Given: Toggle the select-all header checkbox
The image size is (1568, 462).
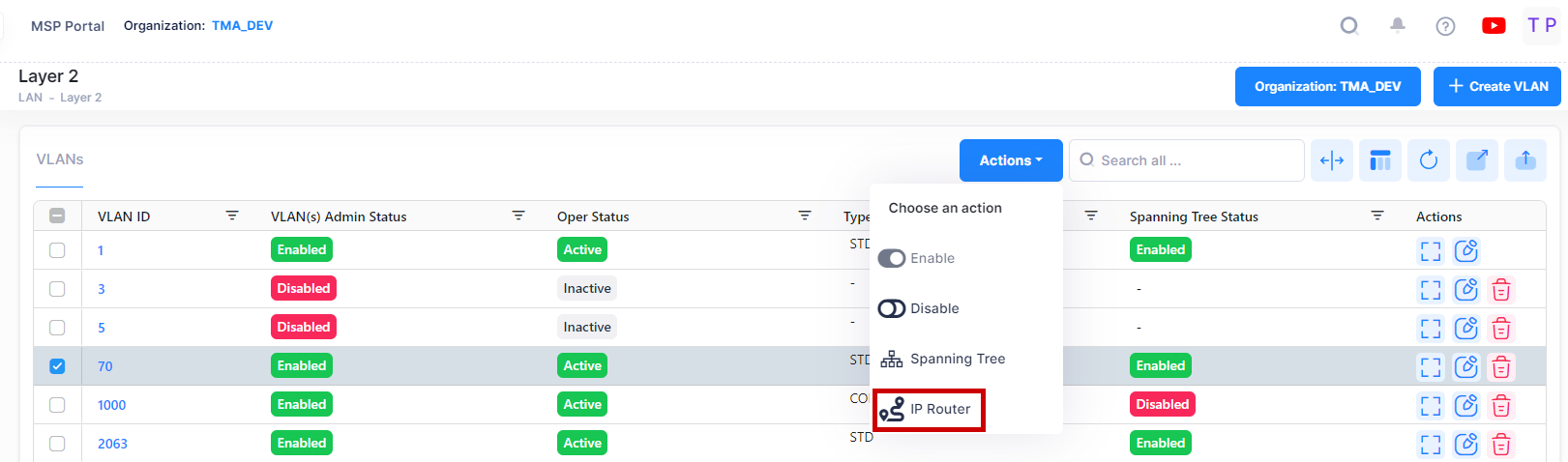Looking at the screenshot, I should (57, 217).
